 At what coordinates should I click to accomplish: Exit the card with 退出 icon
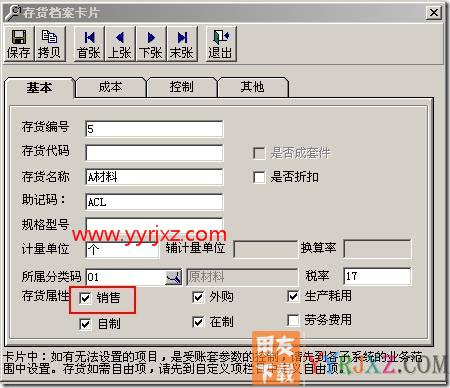click(x=221, y=44)
